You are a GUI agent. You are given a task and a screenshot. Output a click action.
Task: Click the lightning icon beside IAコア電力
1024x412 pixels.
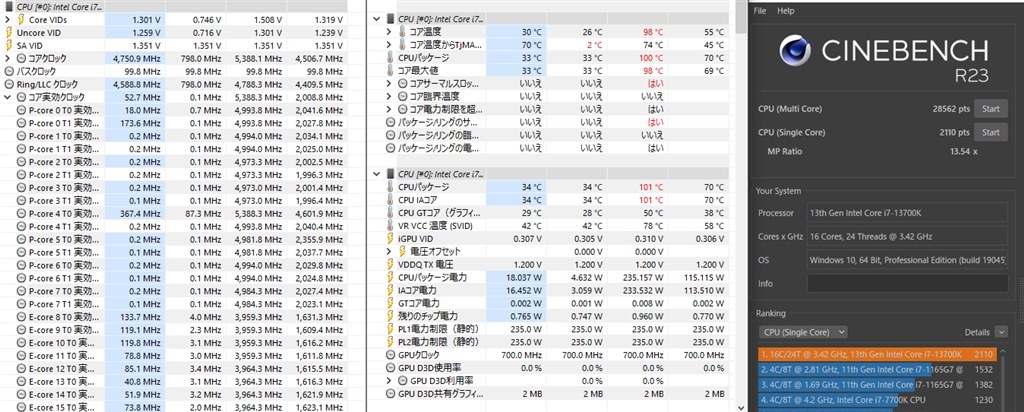coord(391,290)
